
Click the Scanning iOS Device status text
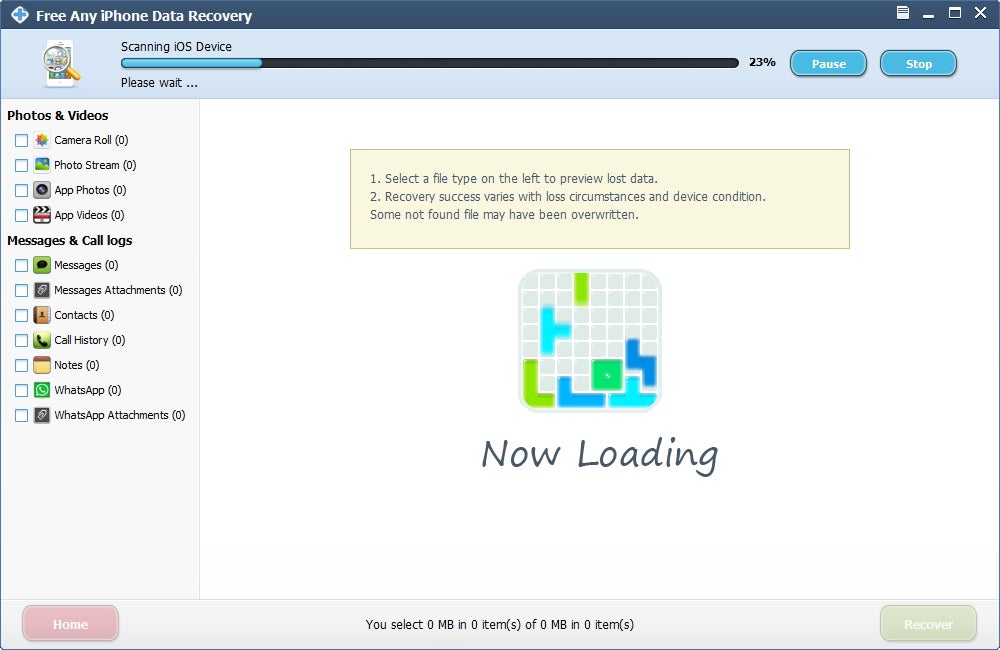click(176, 47)
